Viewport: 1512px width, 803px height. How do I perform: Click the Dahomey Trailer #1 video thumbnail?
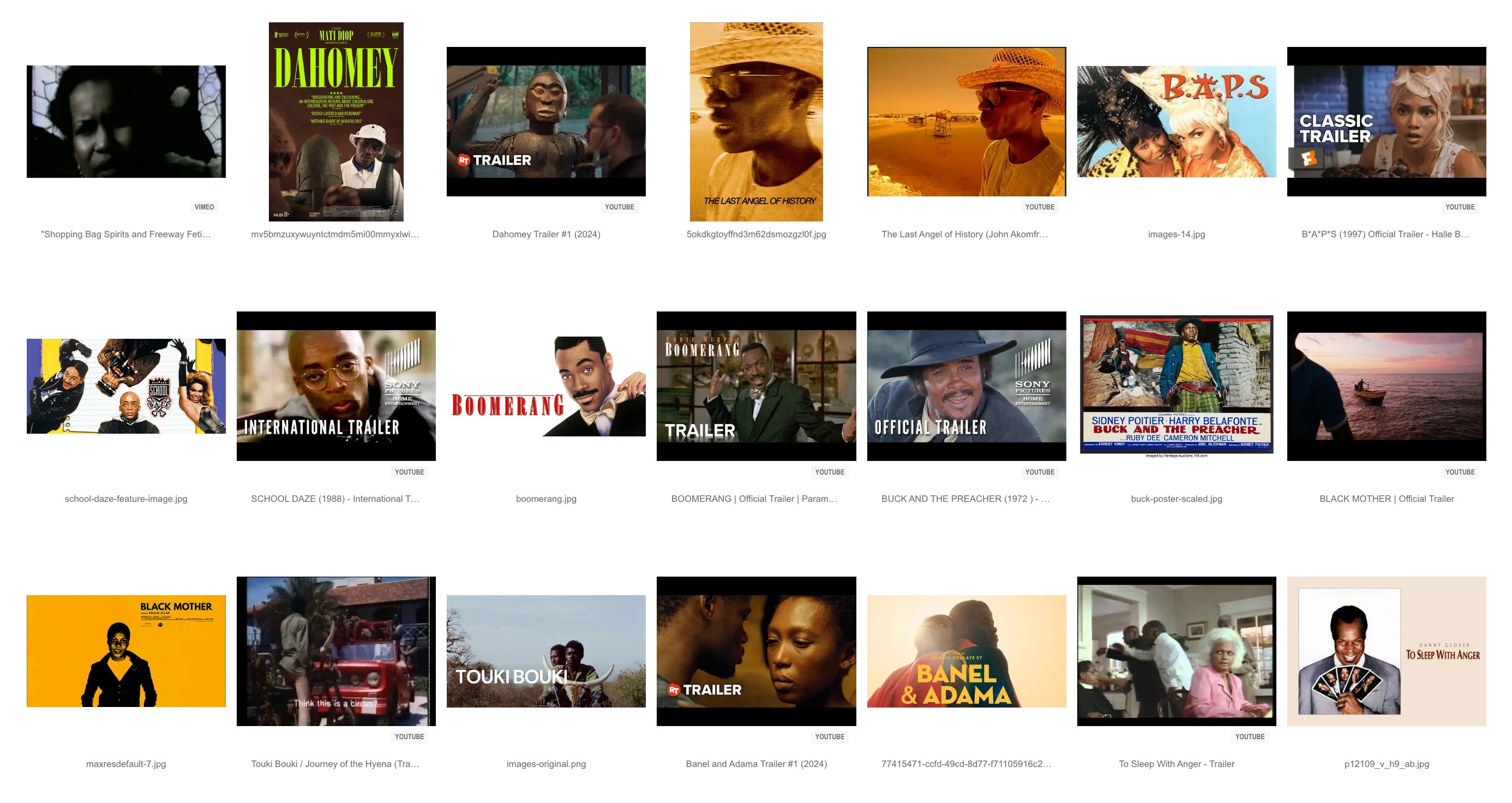click(x=546, y=122)
